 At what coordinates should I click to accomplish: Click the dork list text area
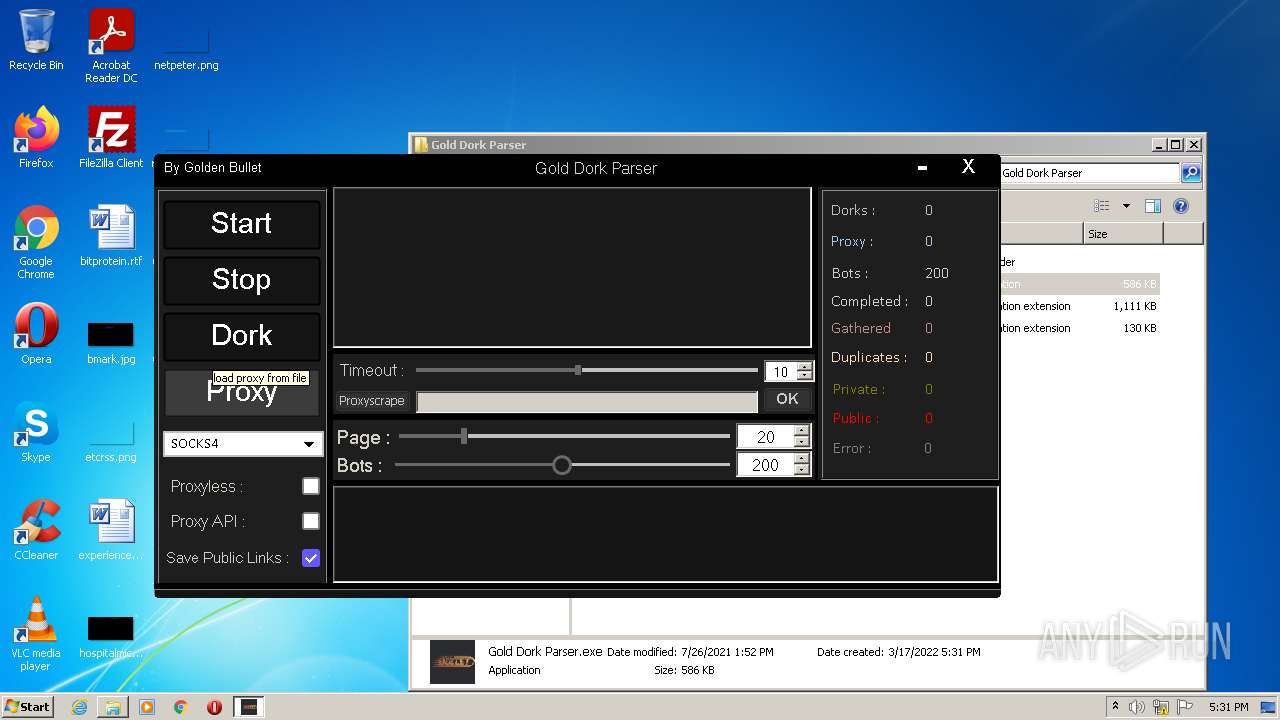click(x=572, y=268)
